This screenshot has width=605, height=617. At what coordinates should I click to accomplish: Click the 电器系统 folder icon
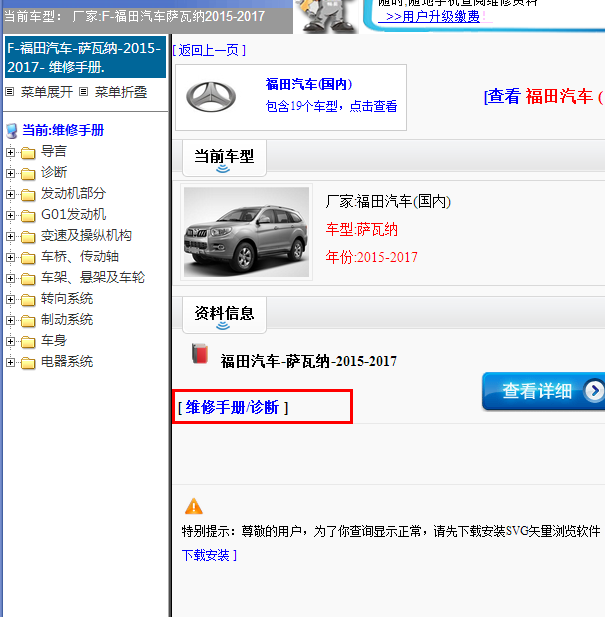click(x=28, y=362)
